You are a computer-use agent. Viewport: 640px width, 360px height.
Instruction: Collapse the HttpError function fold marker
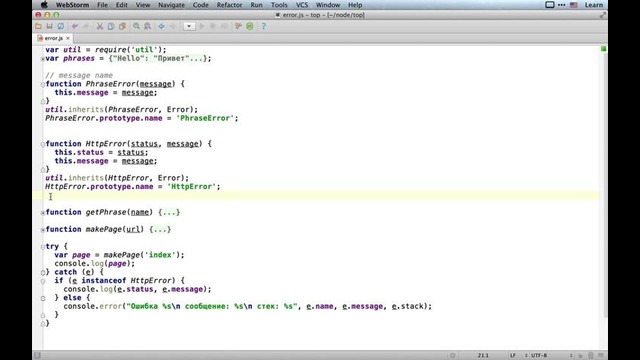pyautogui.click(x=43, y=144)
